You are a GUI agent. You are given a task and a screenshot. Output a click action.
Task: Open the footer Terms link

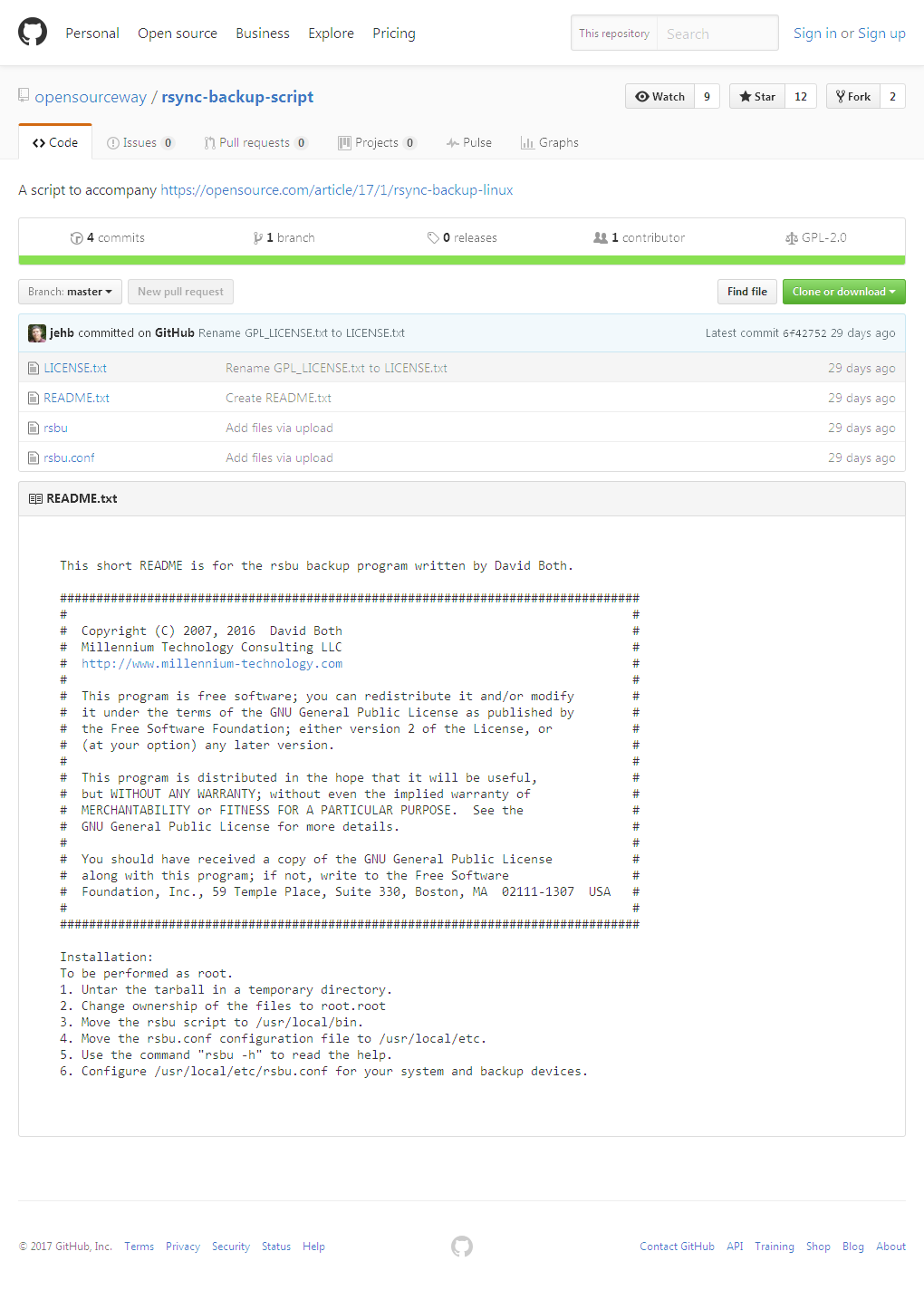(x=139, y=1247)
